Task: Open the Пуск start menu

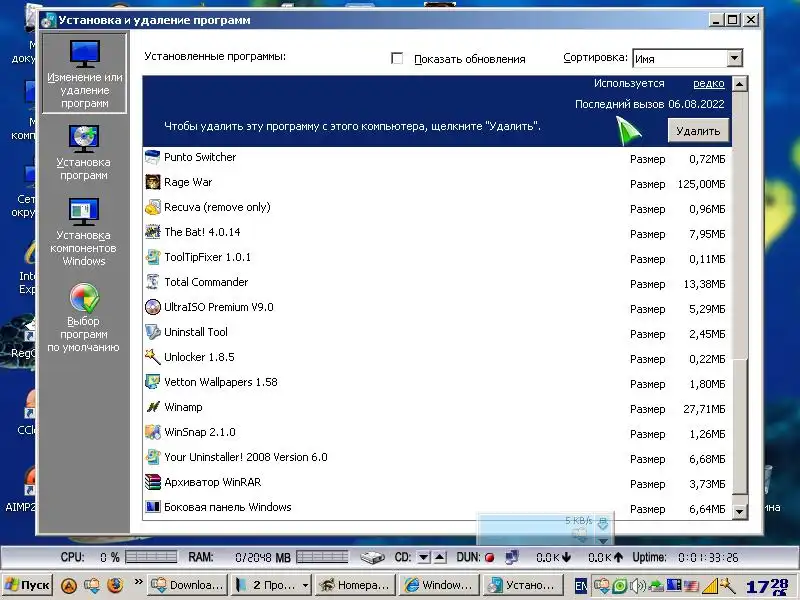Action: (28, 585)
